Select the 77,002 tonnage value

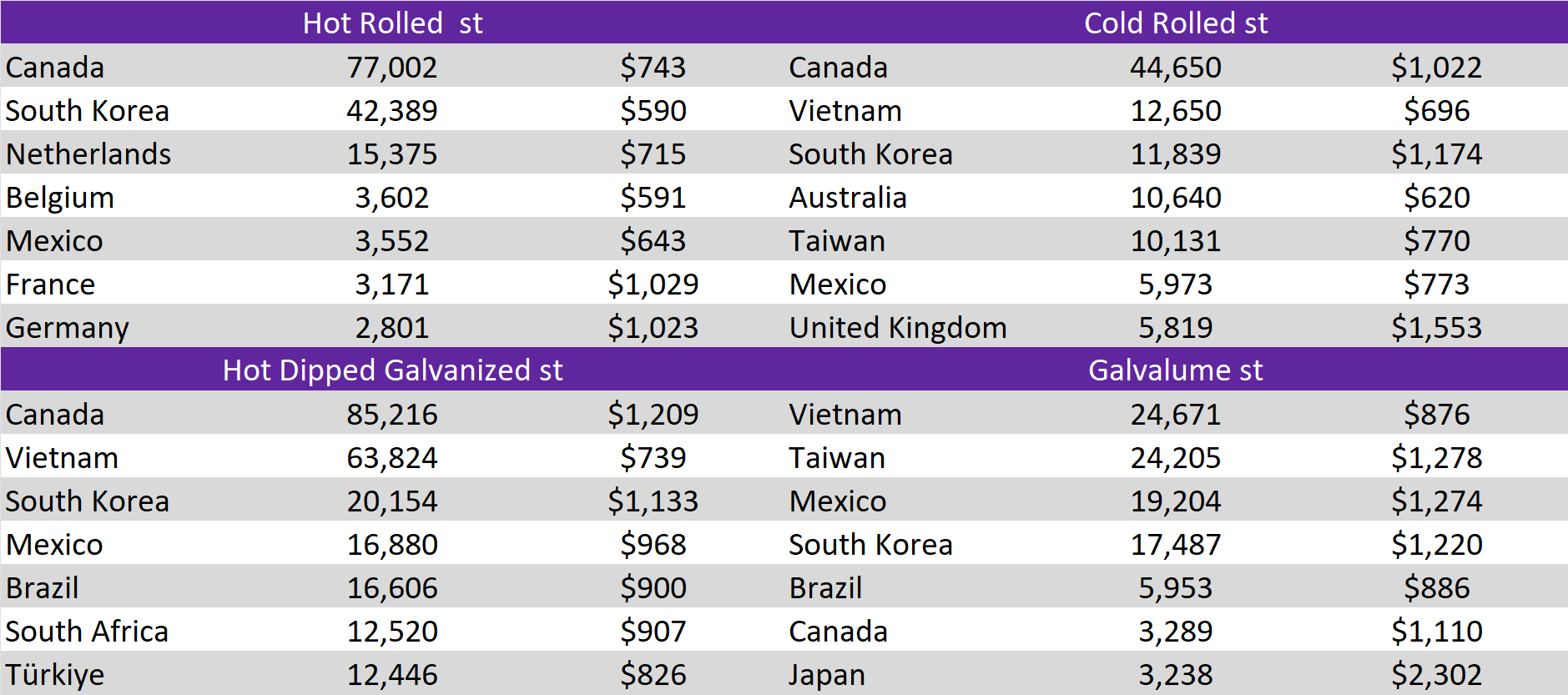click(392, 68)
